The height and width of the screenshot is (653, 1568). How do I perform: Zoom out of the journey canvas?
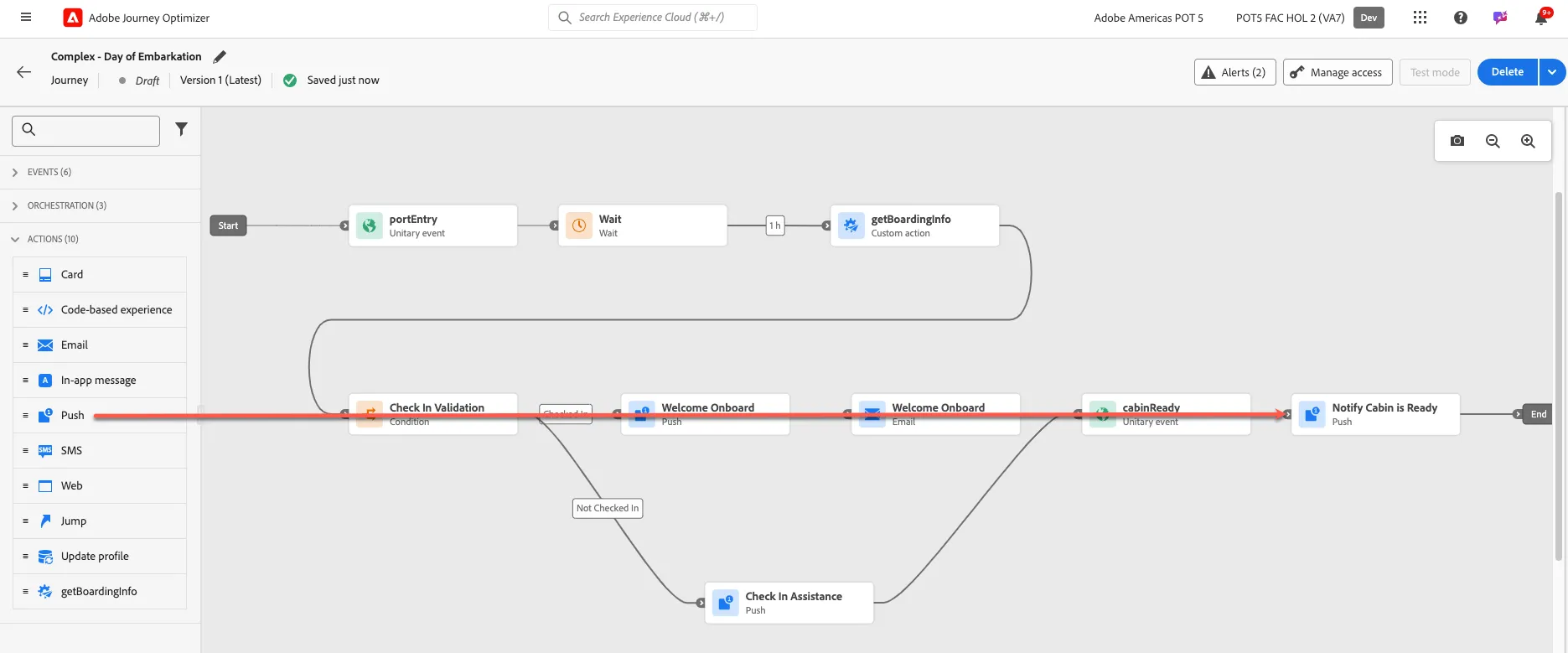click(x=1493, y=141)
